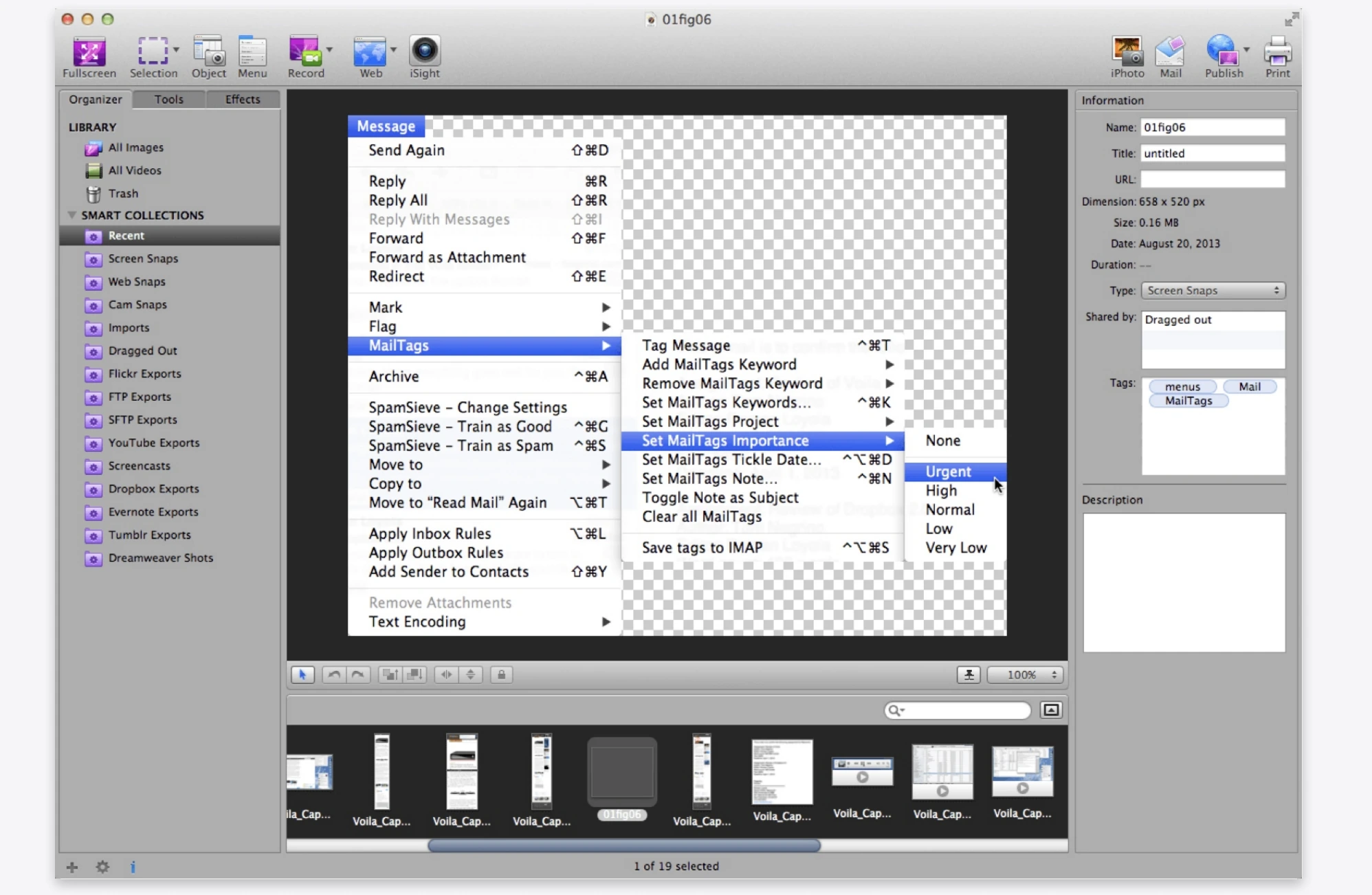The width and height of the screenshot is (1372, 895).
Task: Select the menus tag token
Action: [x=1182, y=387]
